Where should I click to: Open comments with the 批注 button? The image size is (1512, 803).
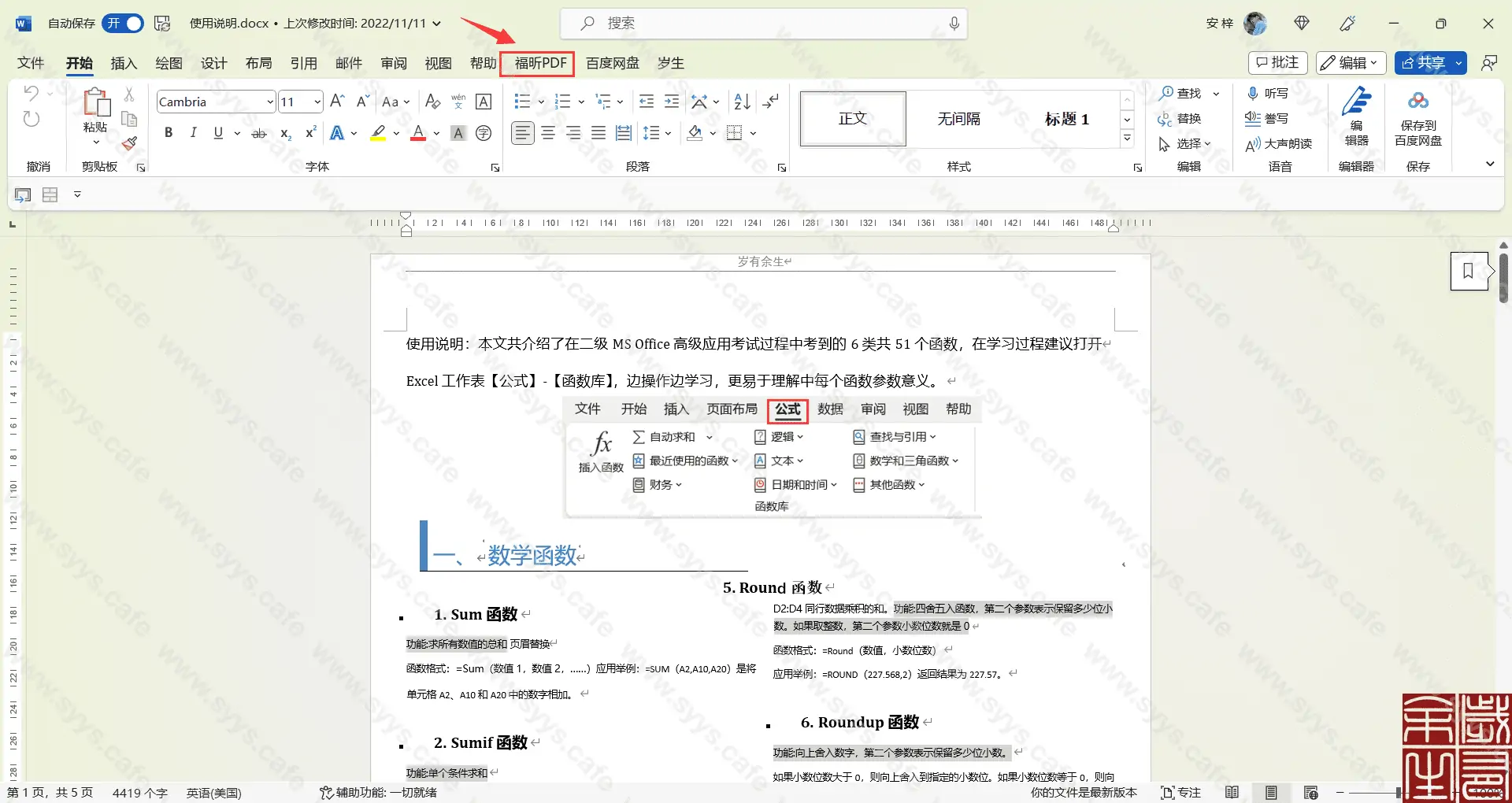(1277, 63)
